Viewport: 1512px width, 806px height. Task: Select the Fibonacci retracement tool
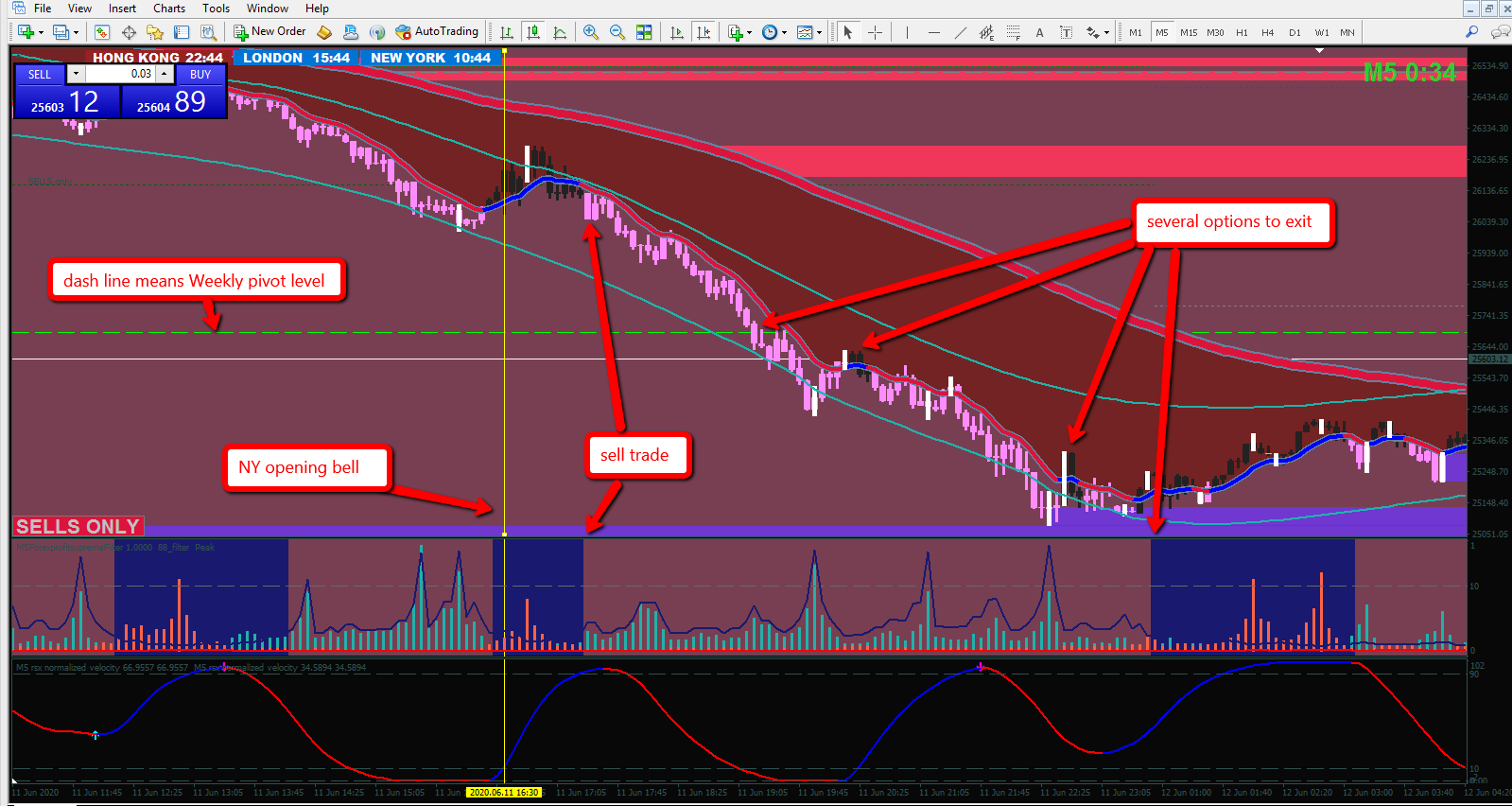point(1014,32)
